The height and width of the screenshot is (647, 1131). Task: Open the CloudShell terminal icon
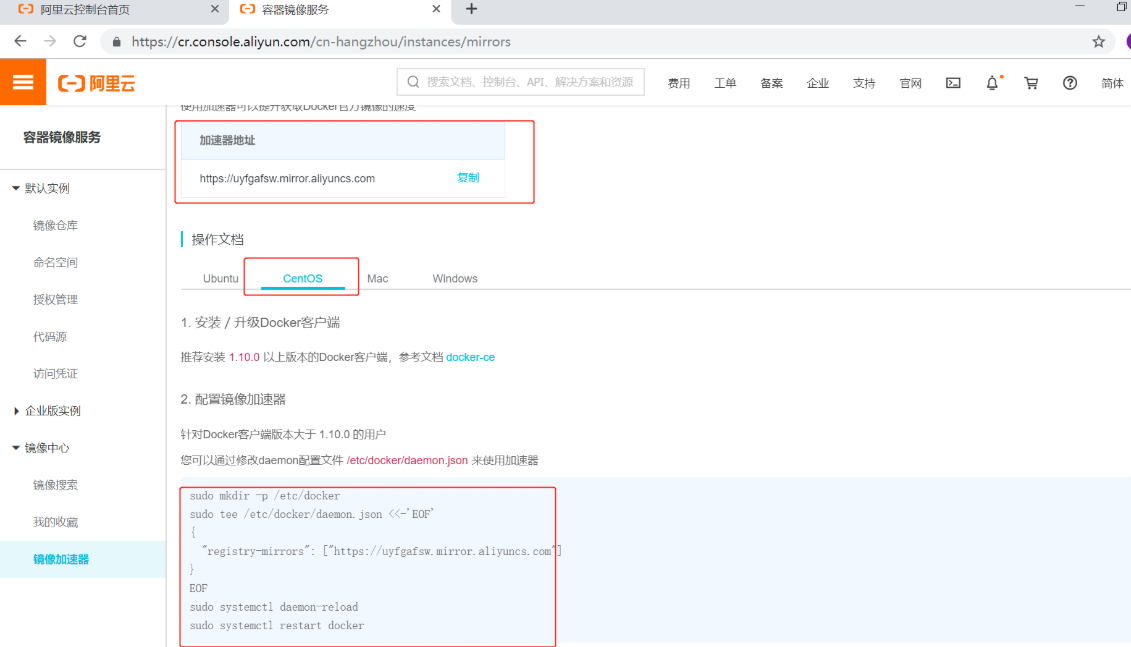(x=952, y=83)
